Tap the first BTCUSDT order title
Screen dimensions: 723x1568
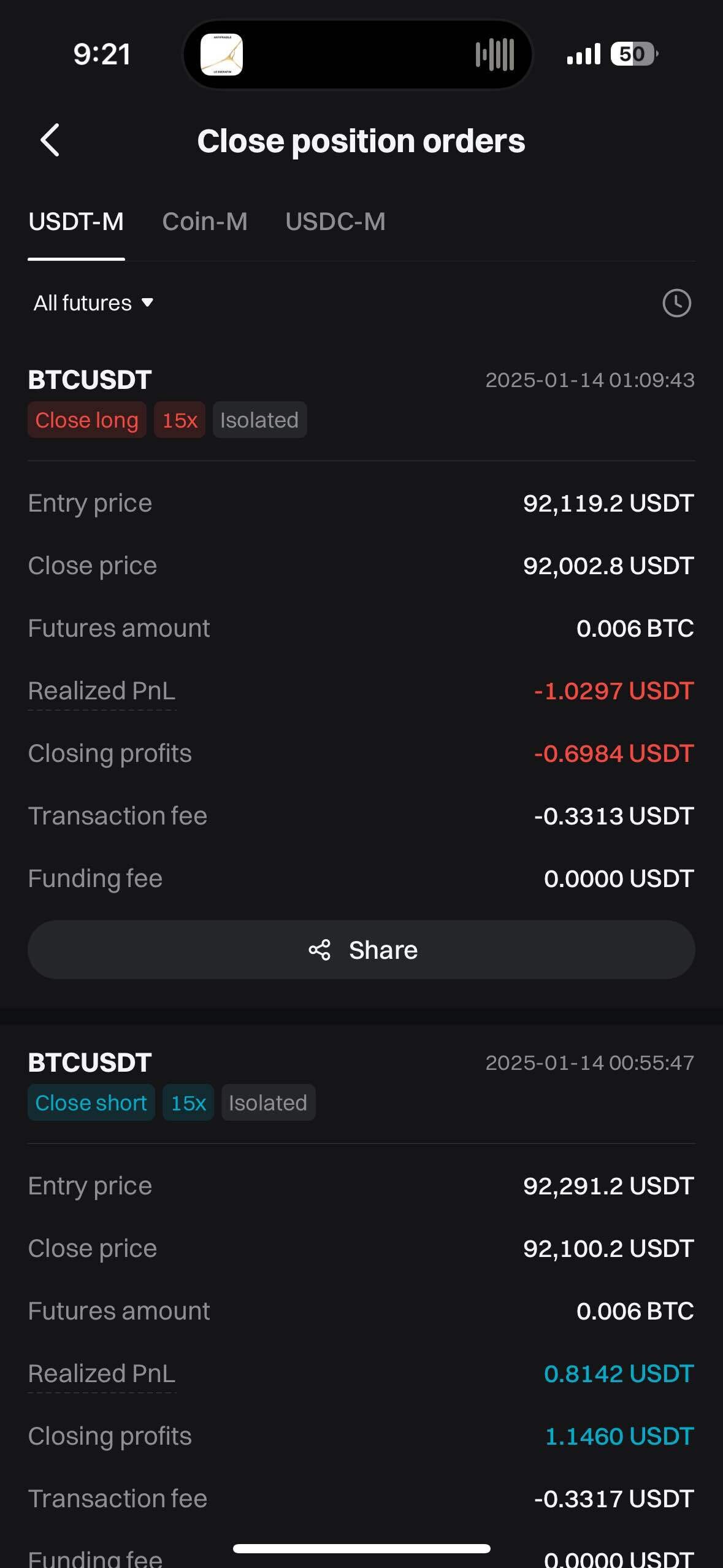pos(90,380)
